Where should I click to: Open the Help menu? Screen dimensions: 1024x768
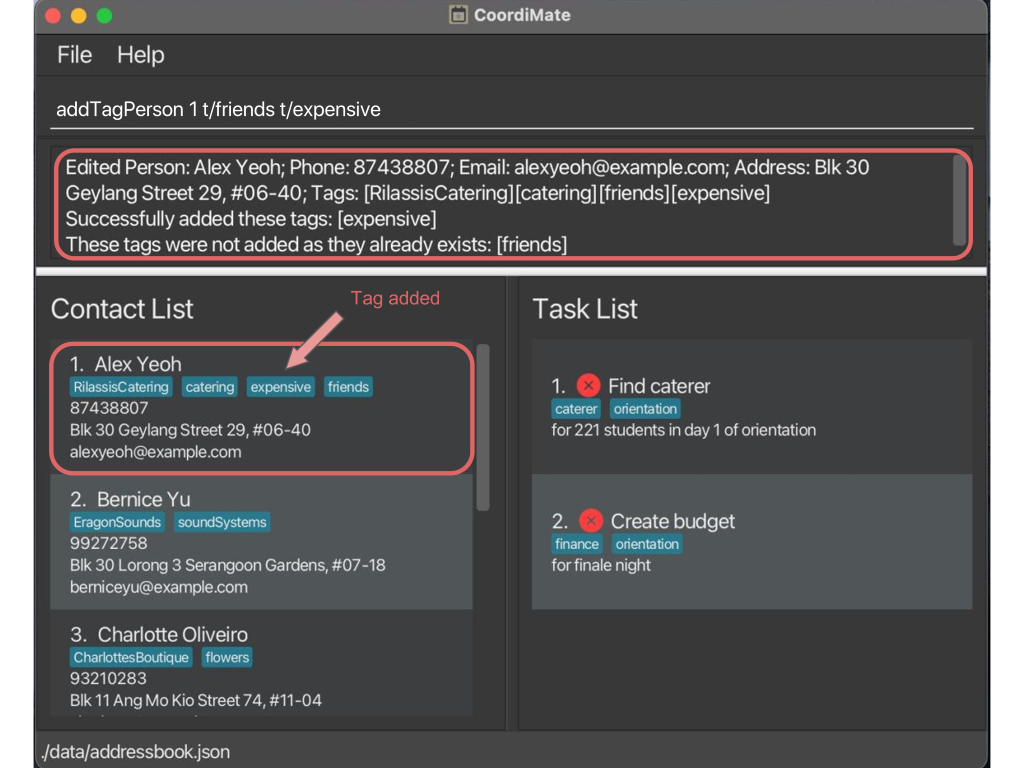pyautogui.click(x=140, y=55)
